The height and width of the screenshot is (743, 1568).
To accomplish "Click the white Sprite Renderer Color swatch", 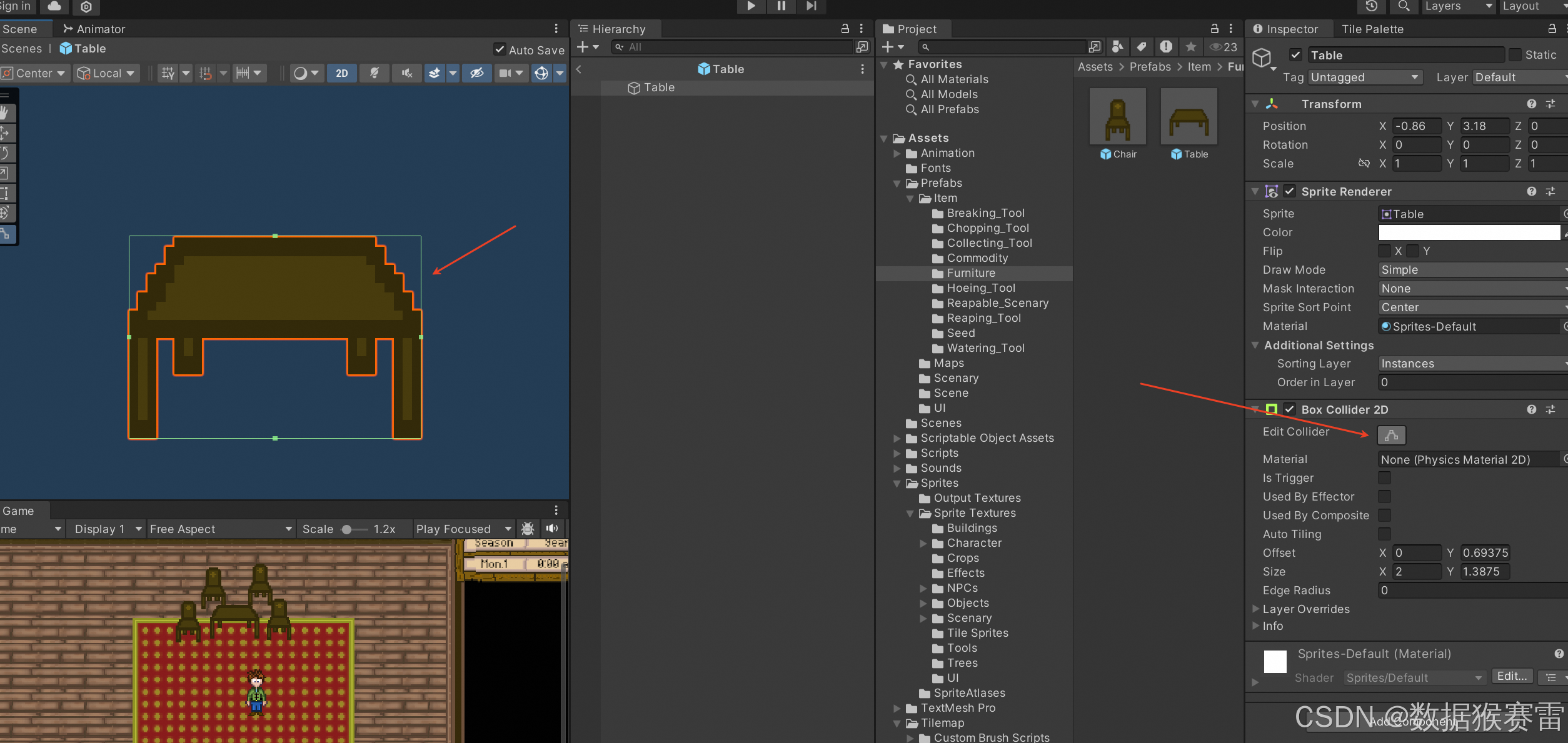I will click(1469, 232).
